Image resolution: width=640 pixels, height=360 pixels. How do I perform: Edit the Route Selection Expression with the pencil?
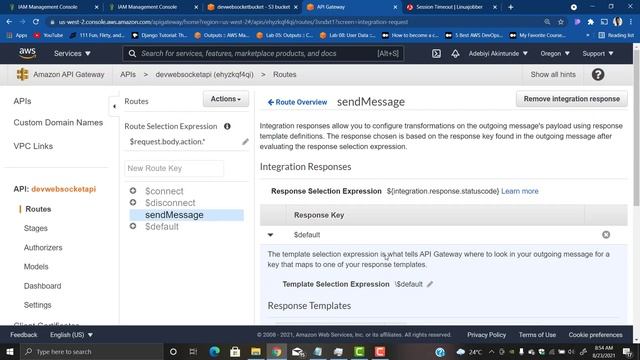245,142
